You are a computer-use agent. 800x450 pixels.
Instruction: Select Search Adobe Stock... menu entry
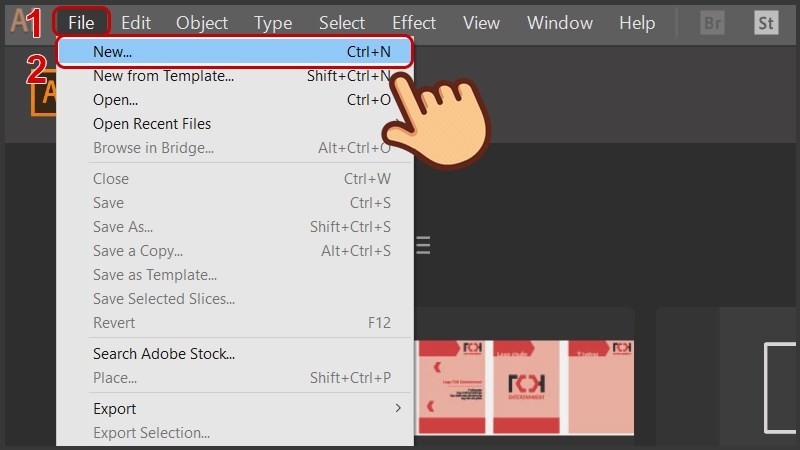(x=164, y=354)
